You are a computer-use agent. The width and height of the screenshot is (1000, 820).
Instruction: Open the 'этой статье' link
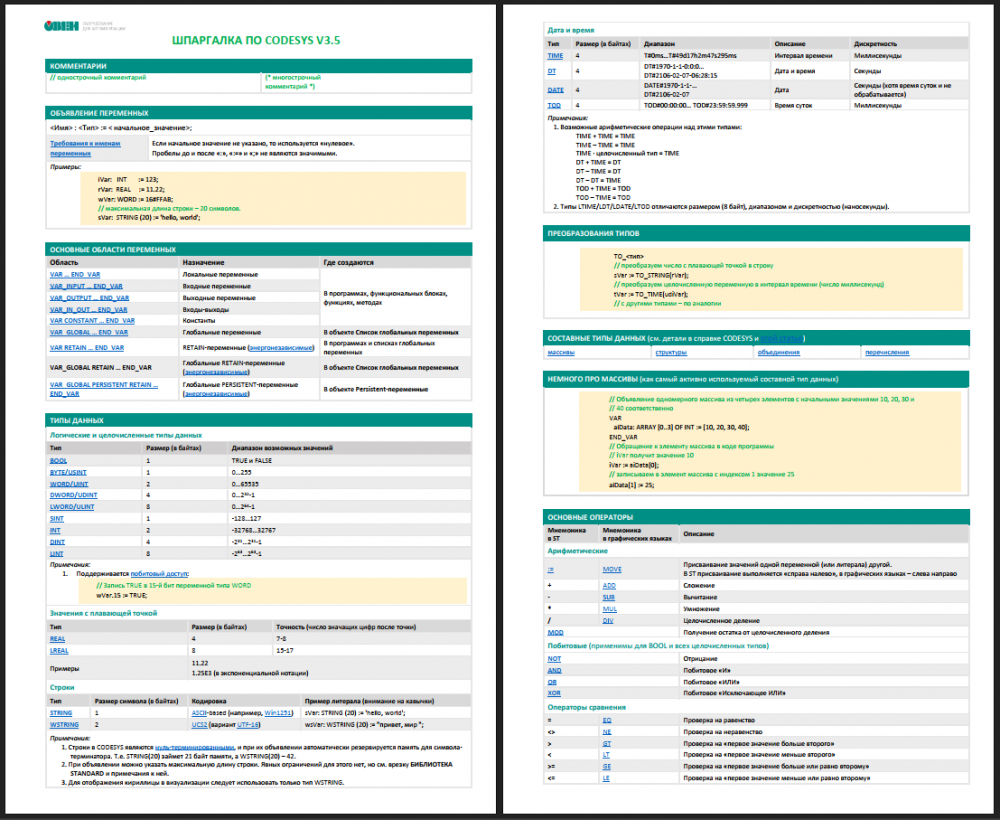[782, 338]
